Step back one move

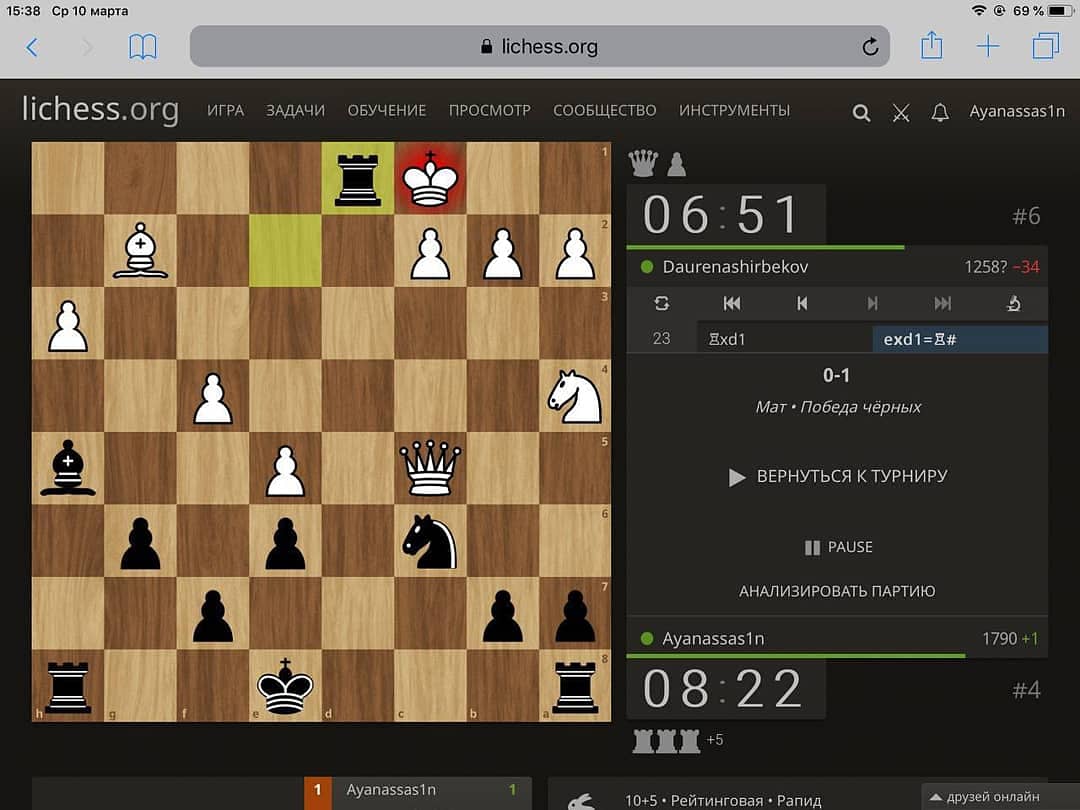(802, 304)
